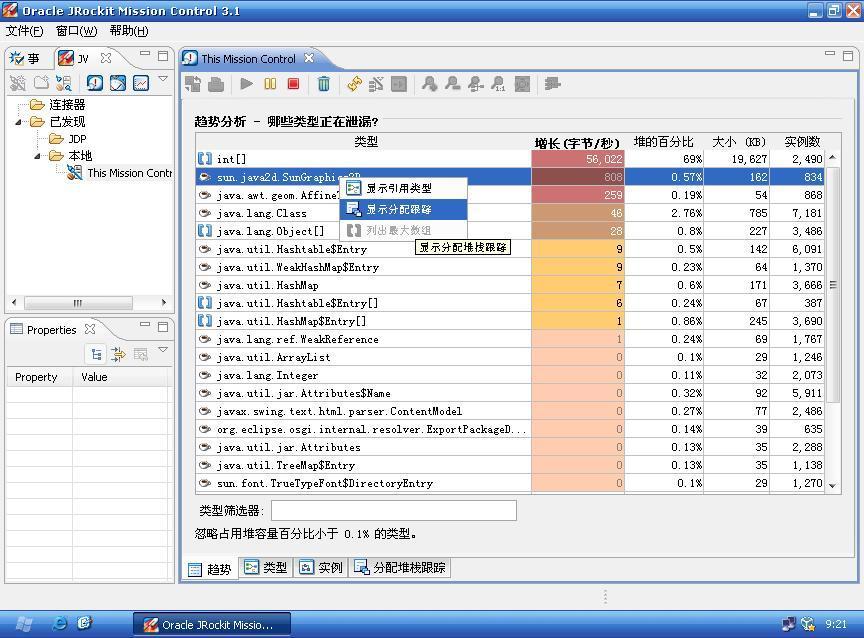Select the 连接器 folder in tree
This screenshot has height=638, width=864.
tap(67, 105)
